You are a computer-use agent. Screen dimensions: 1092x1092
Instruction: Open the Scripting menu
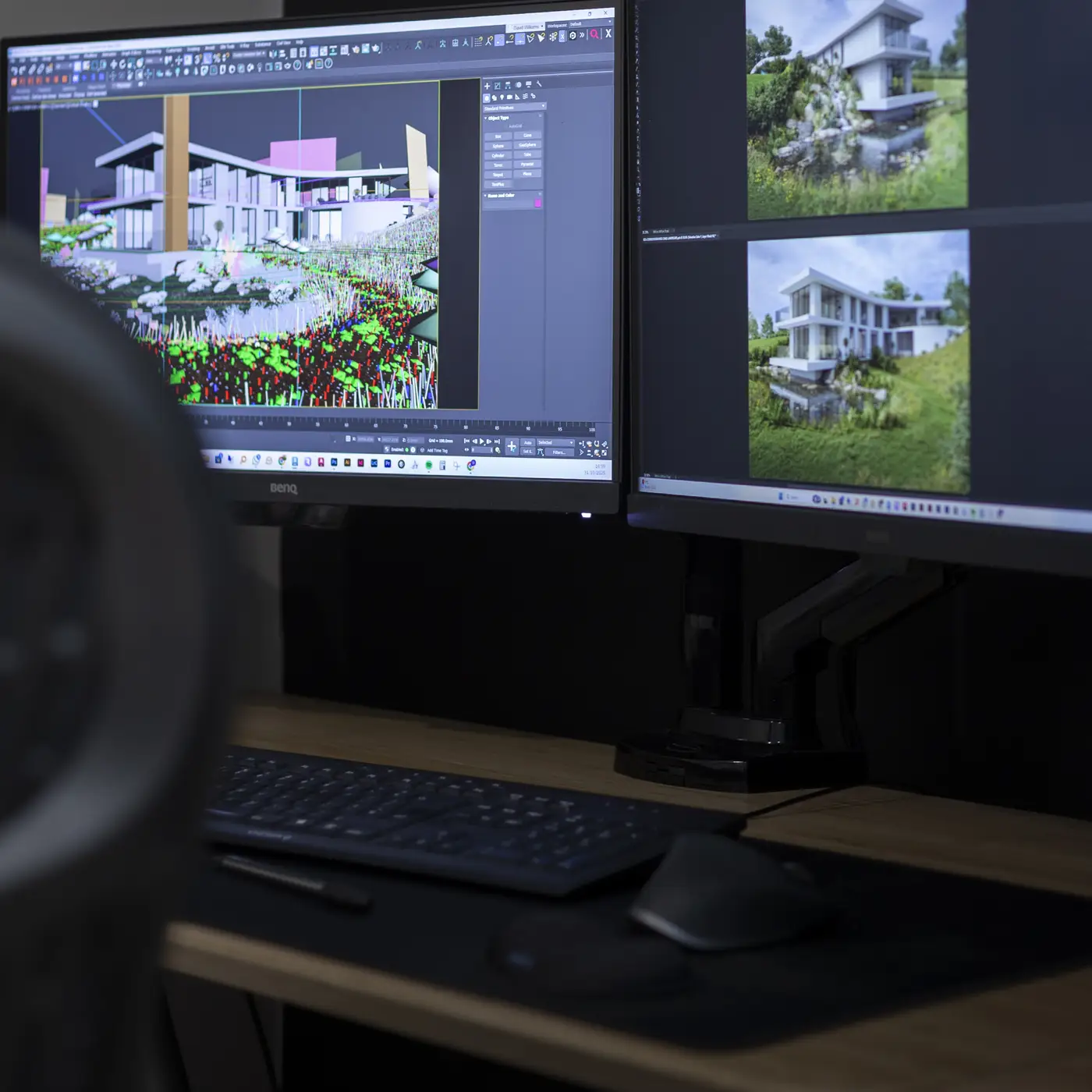coord(193,49)
